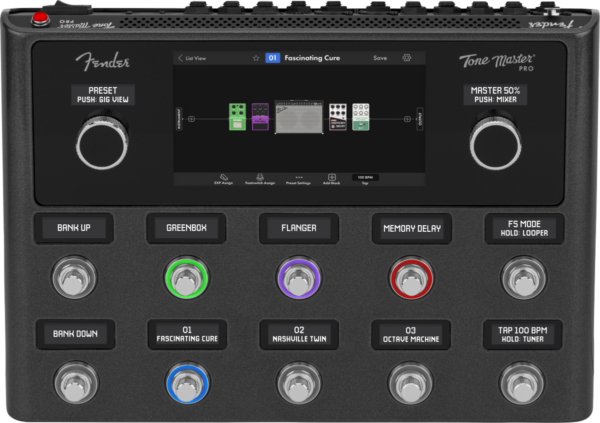Tap the Save button on screen

point(380,58)
